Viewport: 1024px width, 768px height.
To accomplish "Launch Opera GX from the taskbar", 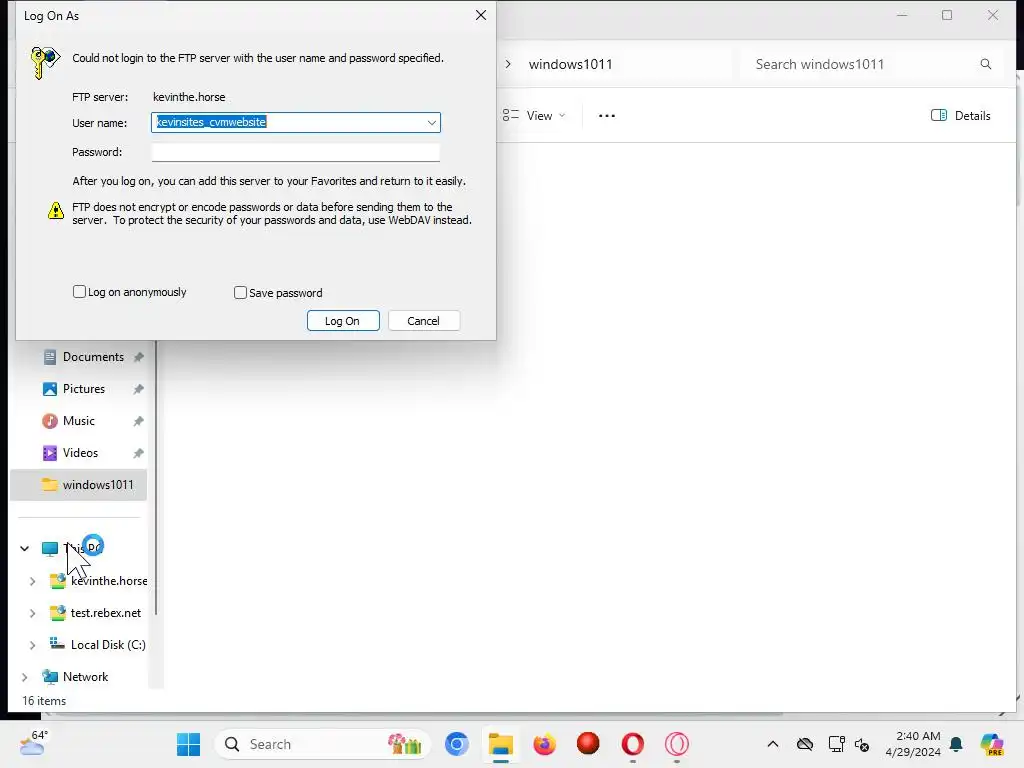I will coord(677,744).
